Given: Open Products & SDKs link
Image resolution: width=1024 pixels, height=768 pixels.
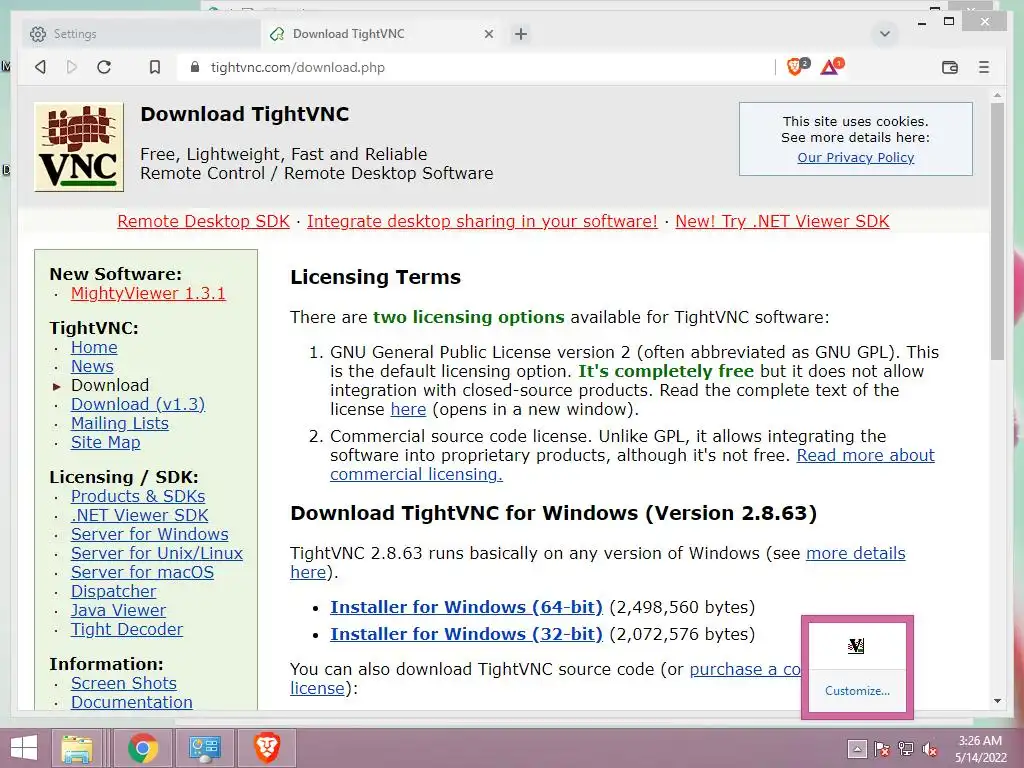Looking at the screenshot, I should click(x=138, y=496).
